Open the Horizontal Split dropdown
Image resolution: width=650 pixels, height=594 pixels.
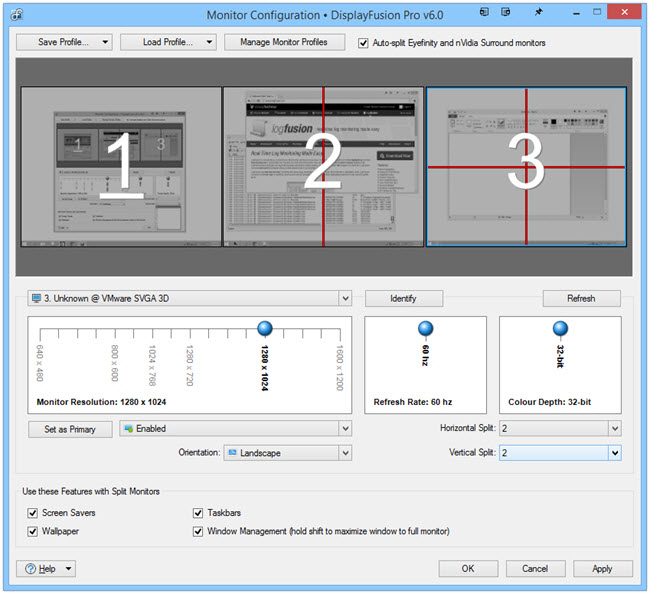(x=615, y=428)
